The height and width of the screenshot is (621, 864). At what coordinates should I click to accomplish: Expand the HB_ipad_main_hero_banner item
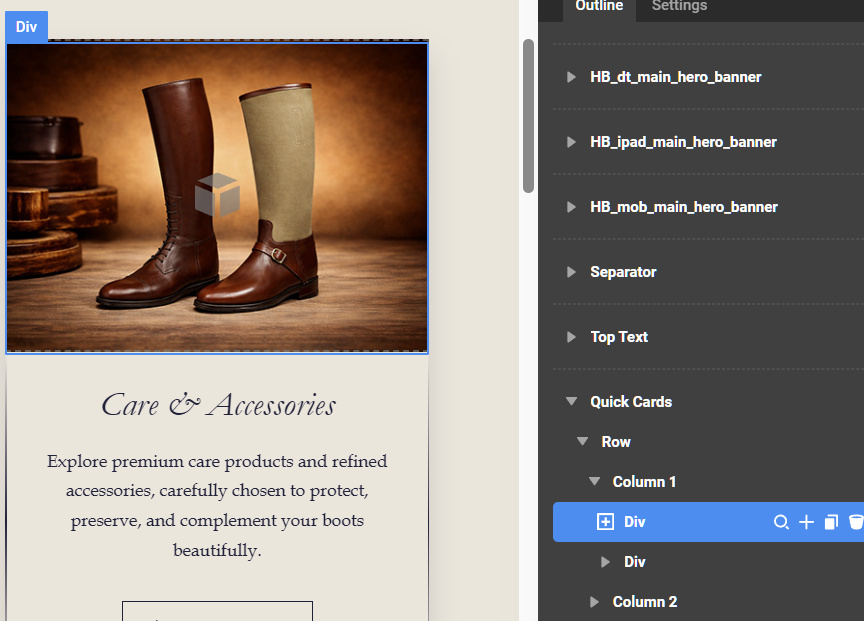point(571,142)
